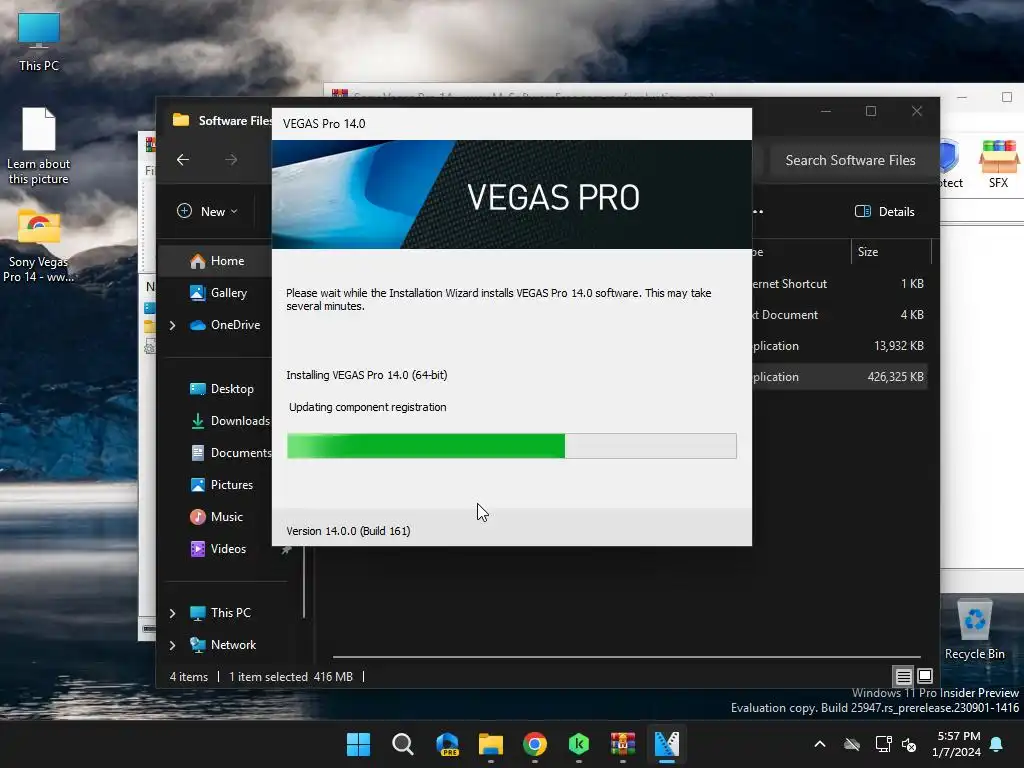Viewport: 1024px width, 768px height.
Task: Click the installation progress bar
Action: [511, 446]
